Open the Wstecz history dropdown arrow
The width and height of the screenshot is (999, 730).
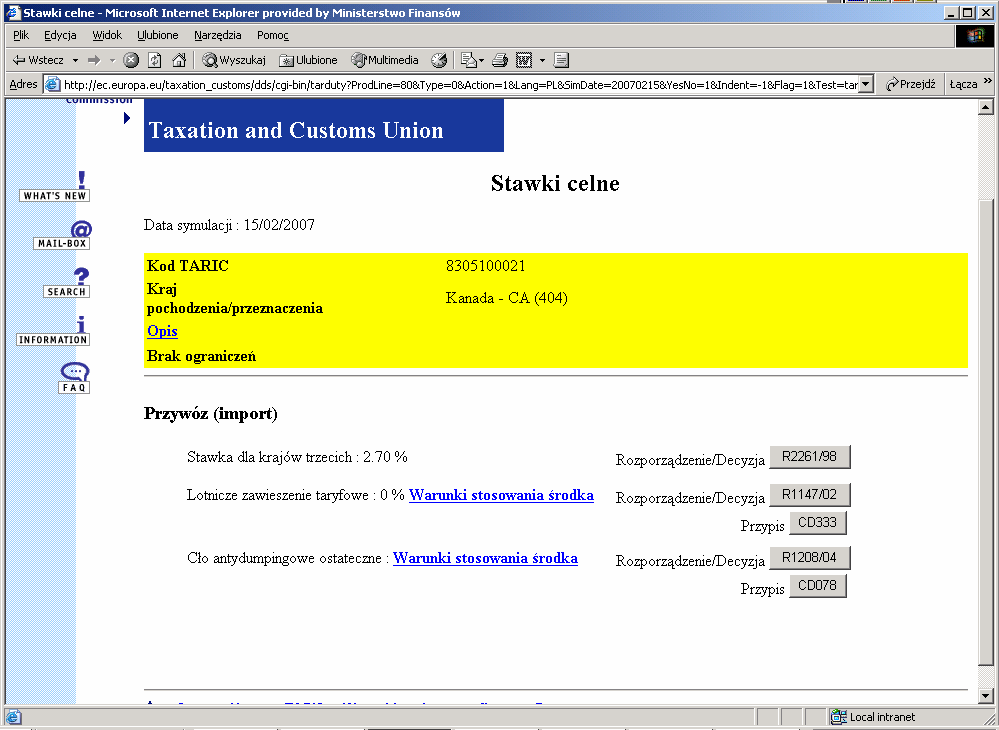75,60
